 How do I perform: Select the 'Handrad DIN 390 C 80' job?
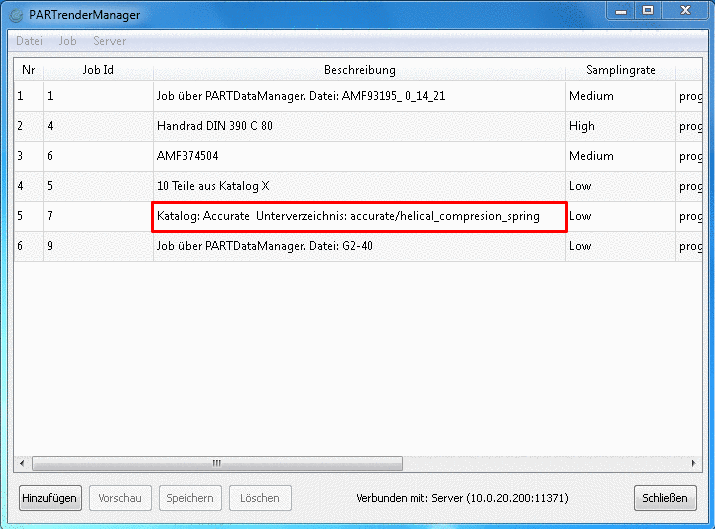(x=359, y=126)
